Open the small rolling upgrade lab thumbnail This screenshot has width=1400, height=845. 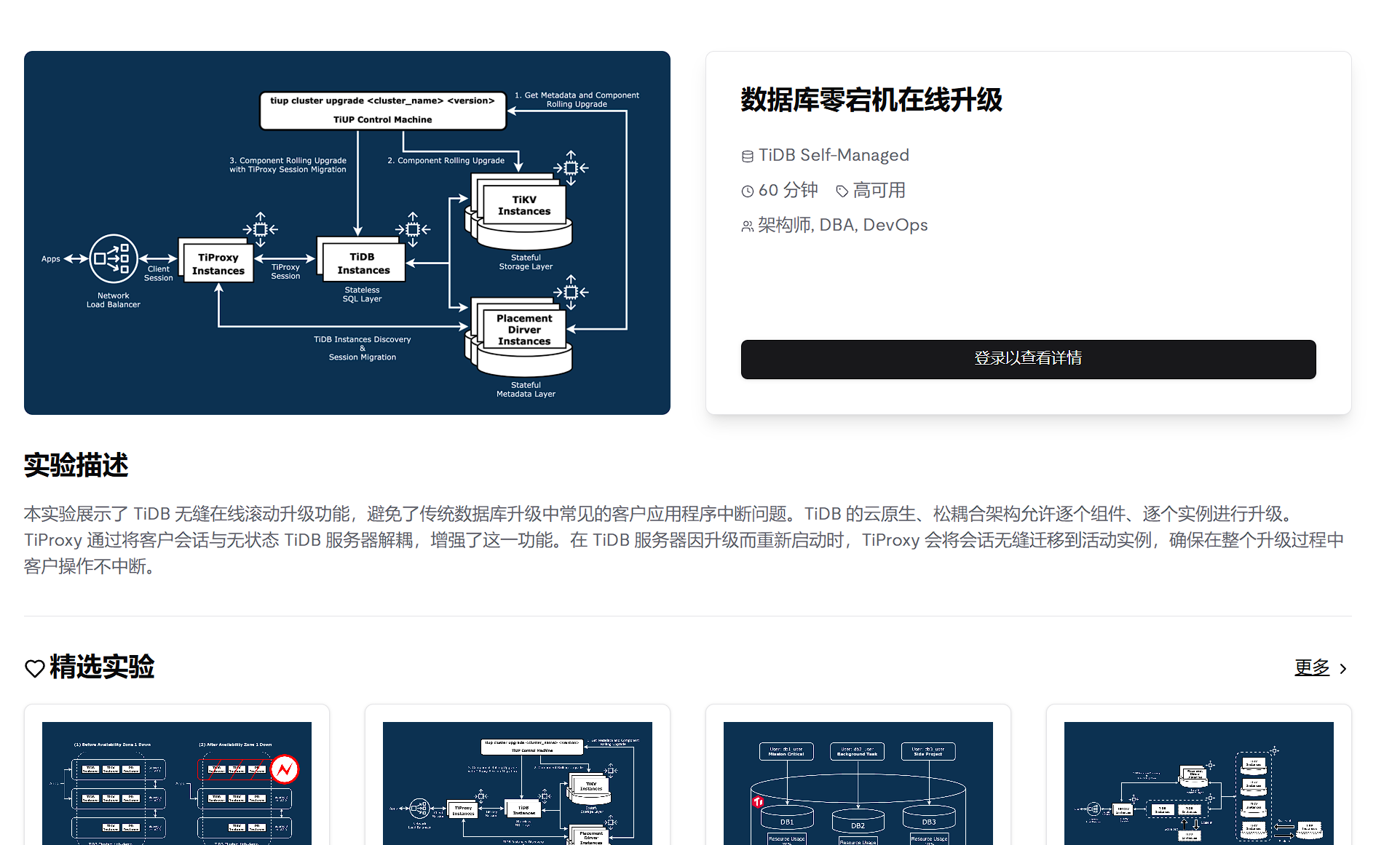coord(518,783)
